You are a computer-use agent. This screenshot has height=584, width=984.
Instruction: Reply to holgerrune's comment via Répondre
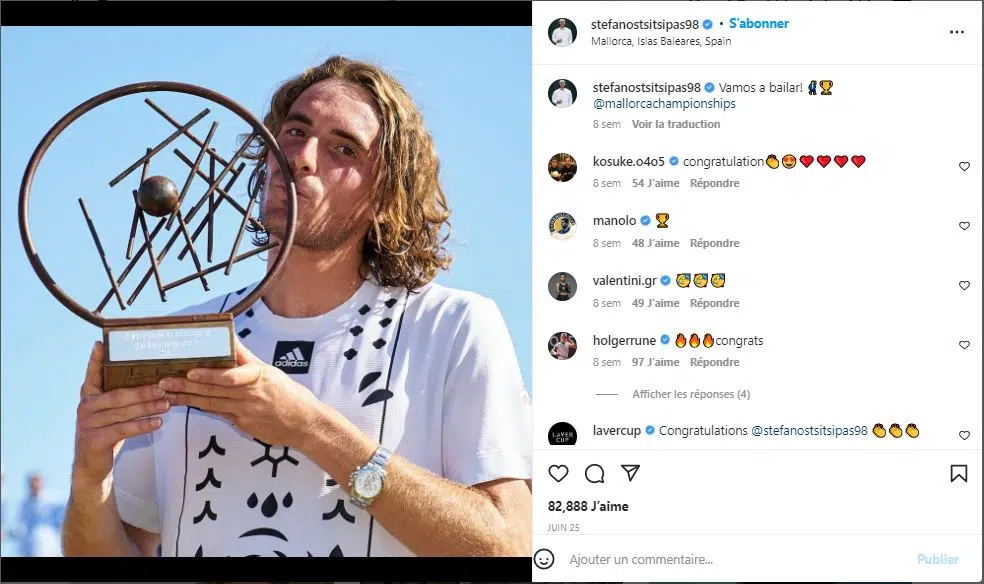(x=714, y=362)
